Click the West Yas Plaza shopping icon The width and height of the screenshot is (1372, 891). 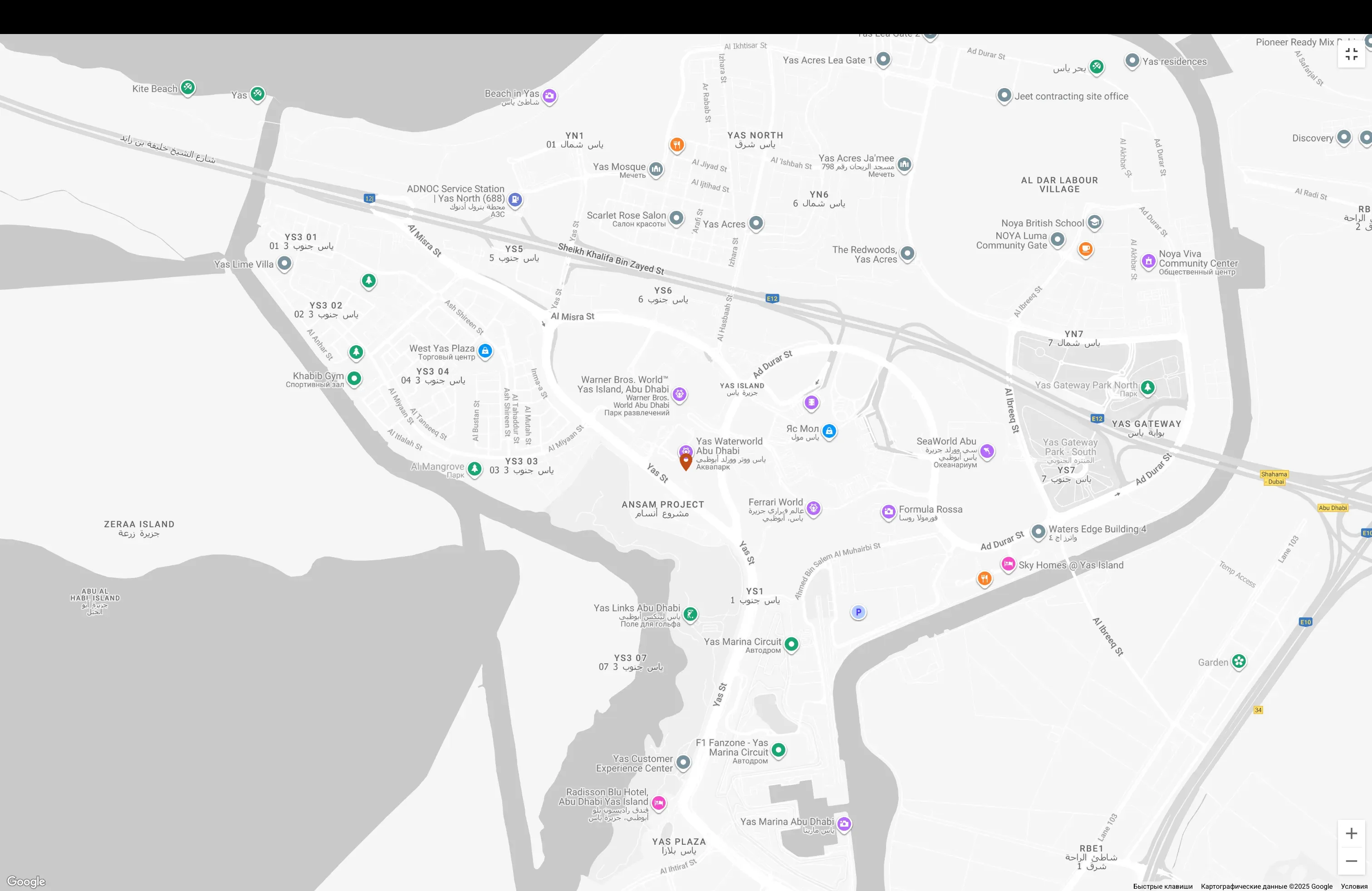pos(485,350)
